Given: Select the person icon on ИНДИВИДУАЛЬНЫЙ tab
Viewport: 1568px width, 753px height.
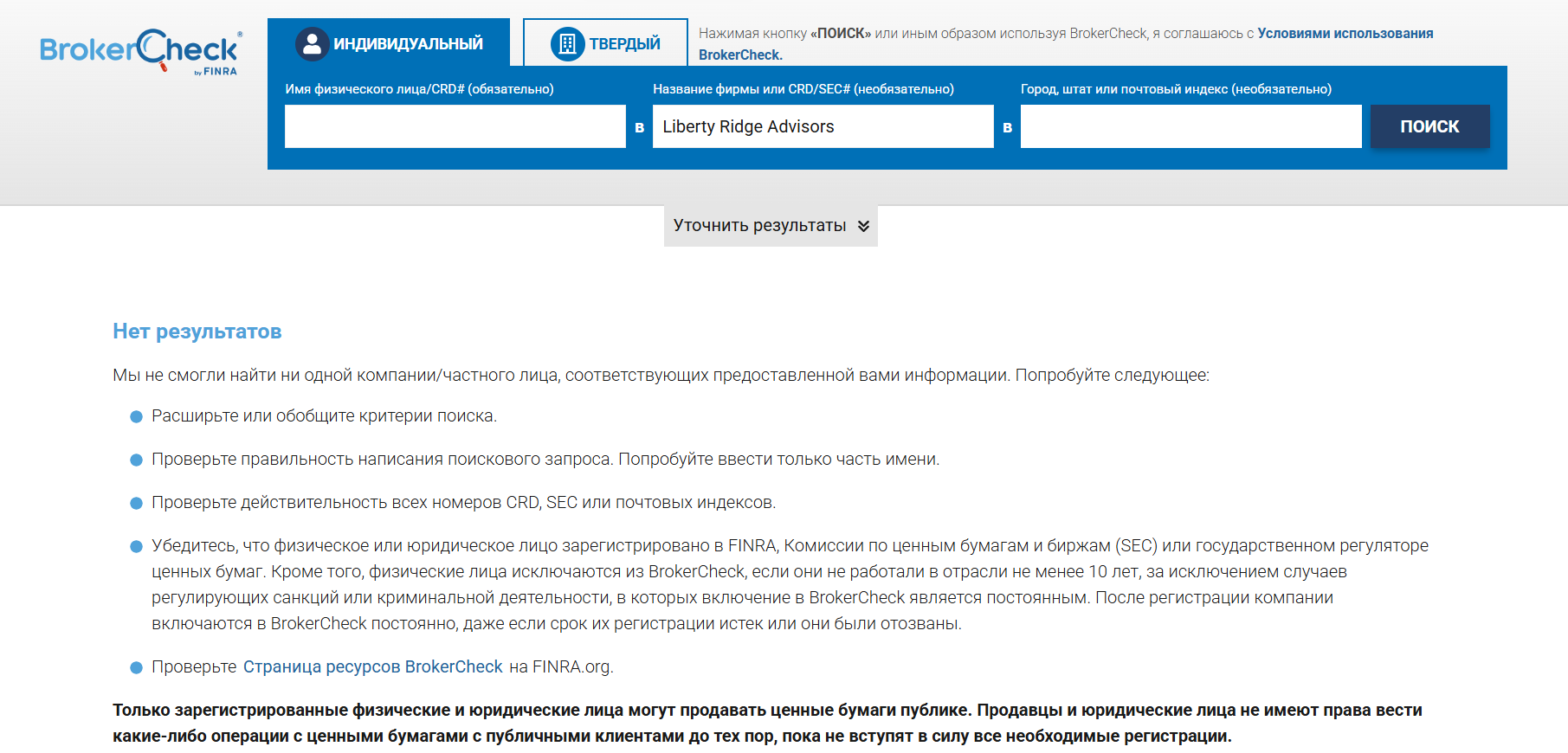Looking at the screenshot, I should click(x=312, y=44).
